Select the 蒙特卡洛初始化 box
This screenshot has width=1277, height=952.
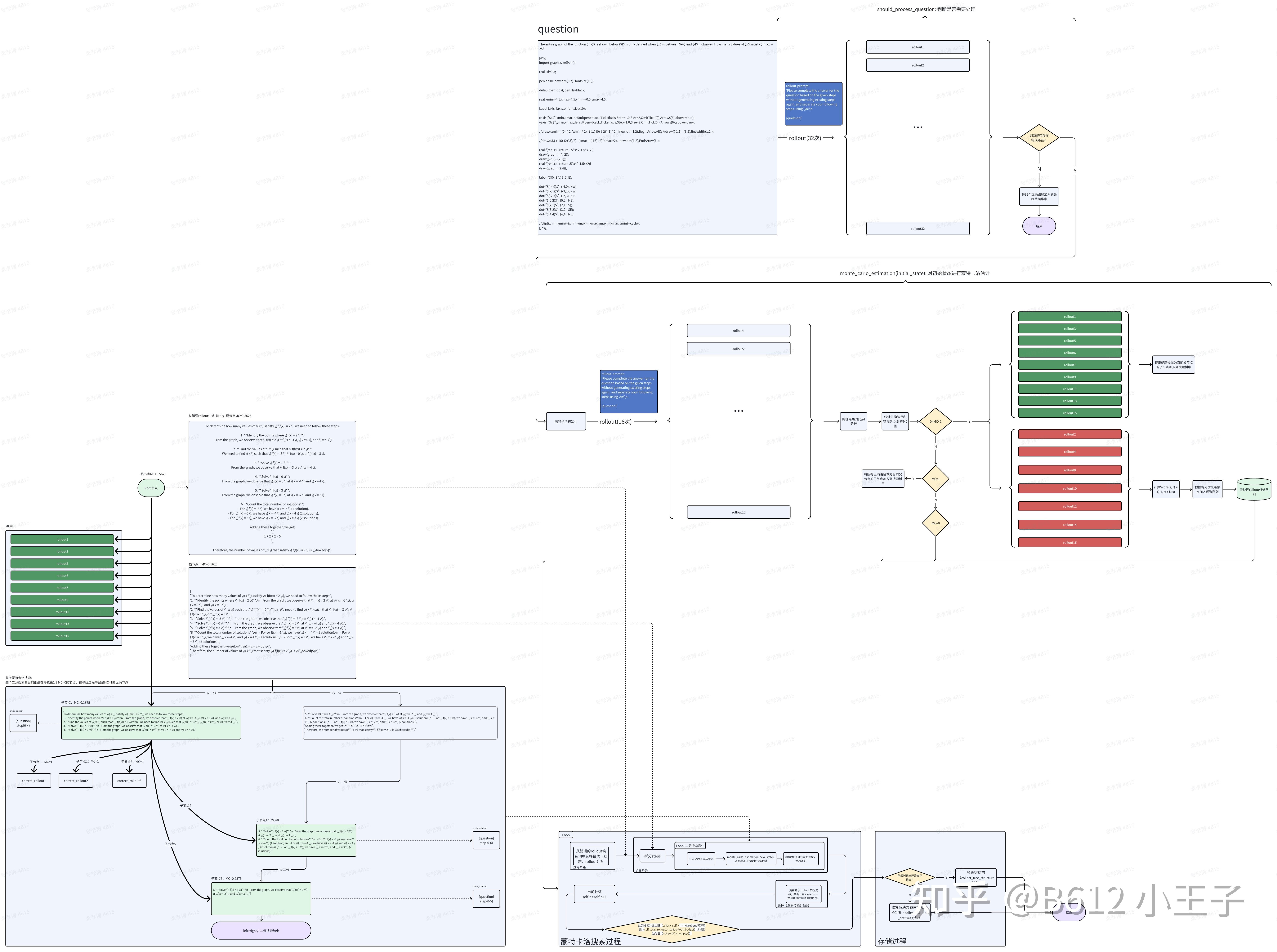click(x=566, y=421)
